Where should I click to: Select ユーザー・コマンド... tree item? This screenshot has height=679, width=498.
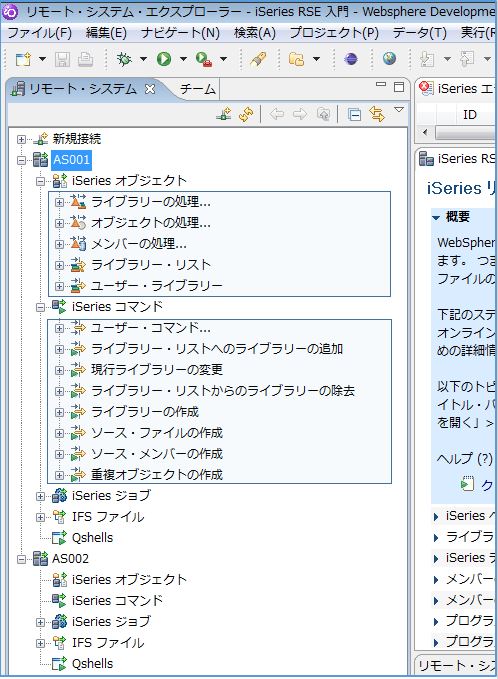(151, 328)
